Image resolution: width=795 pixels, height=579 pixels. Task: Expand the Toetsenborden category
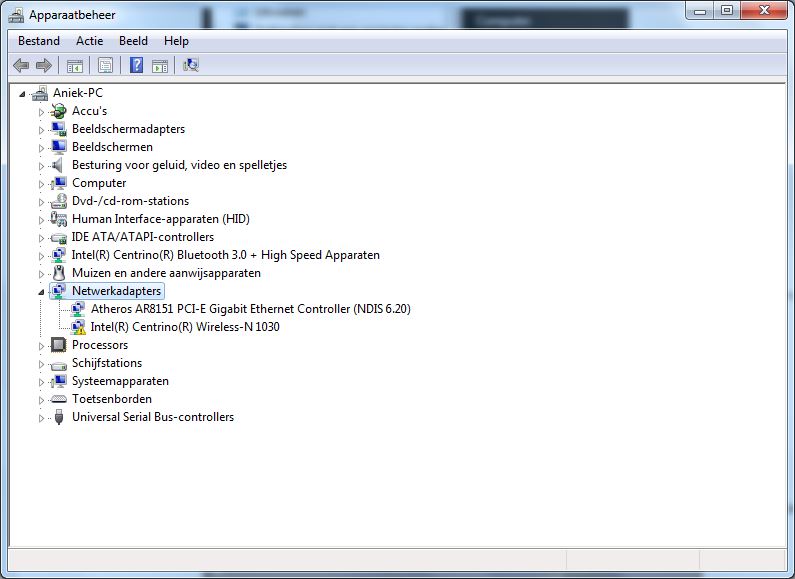coord(41,400)
